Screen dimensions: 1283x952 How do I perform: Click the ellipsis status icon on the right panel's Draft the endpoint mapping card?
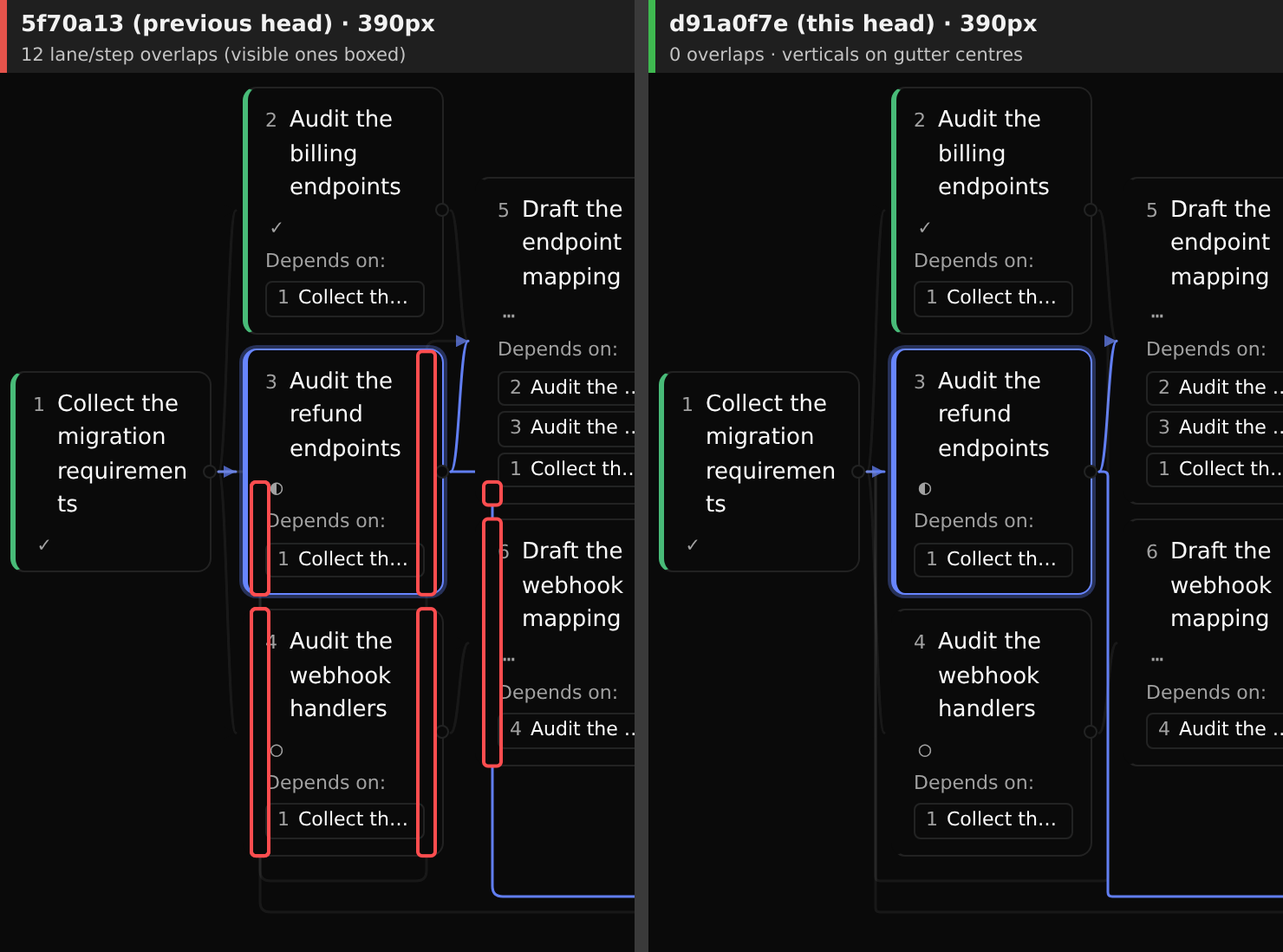1157,316
